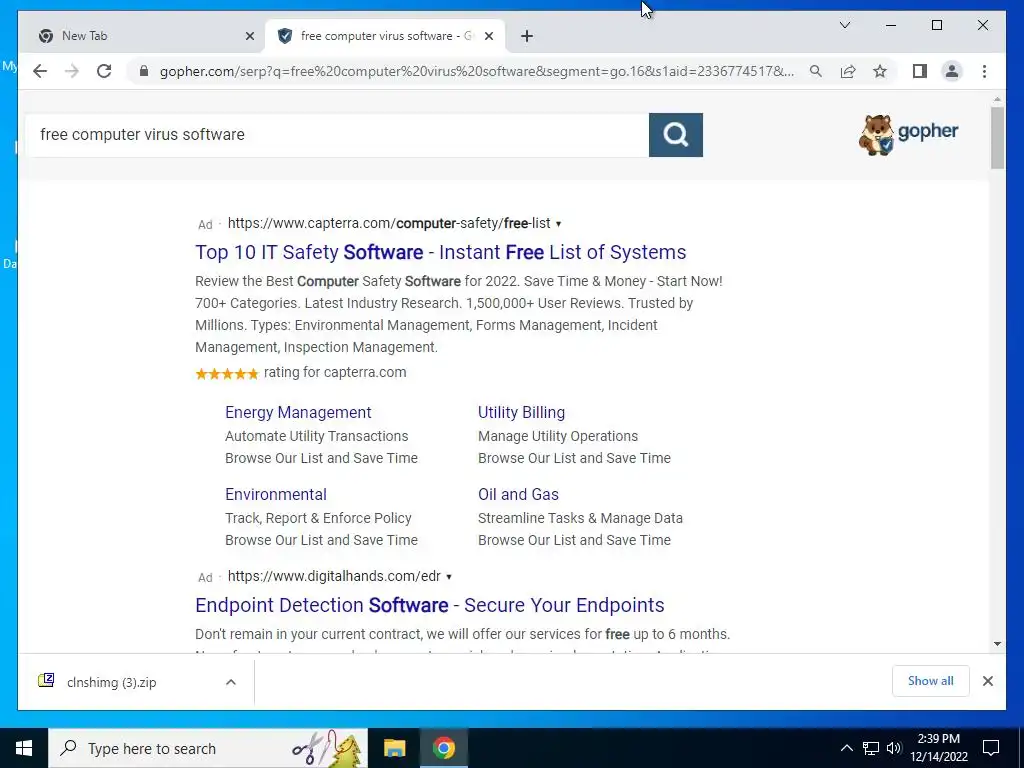
Task: Submit search with the blue magnifier button
Action: click(x=676, y=135)
